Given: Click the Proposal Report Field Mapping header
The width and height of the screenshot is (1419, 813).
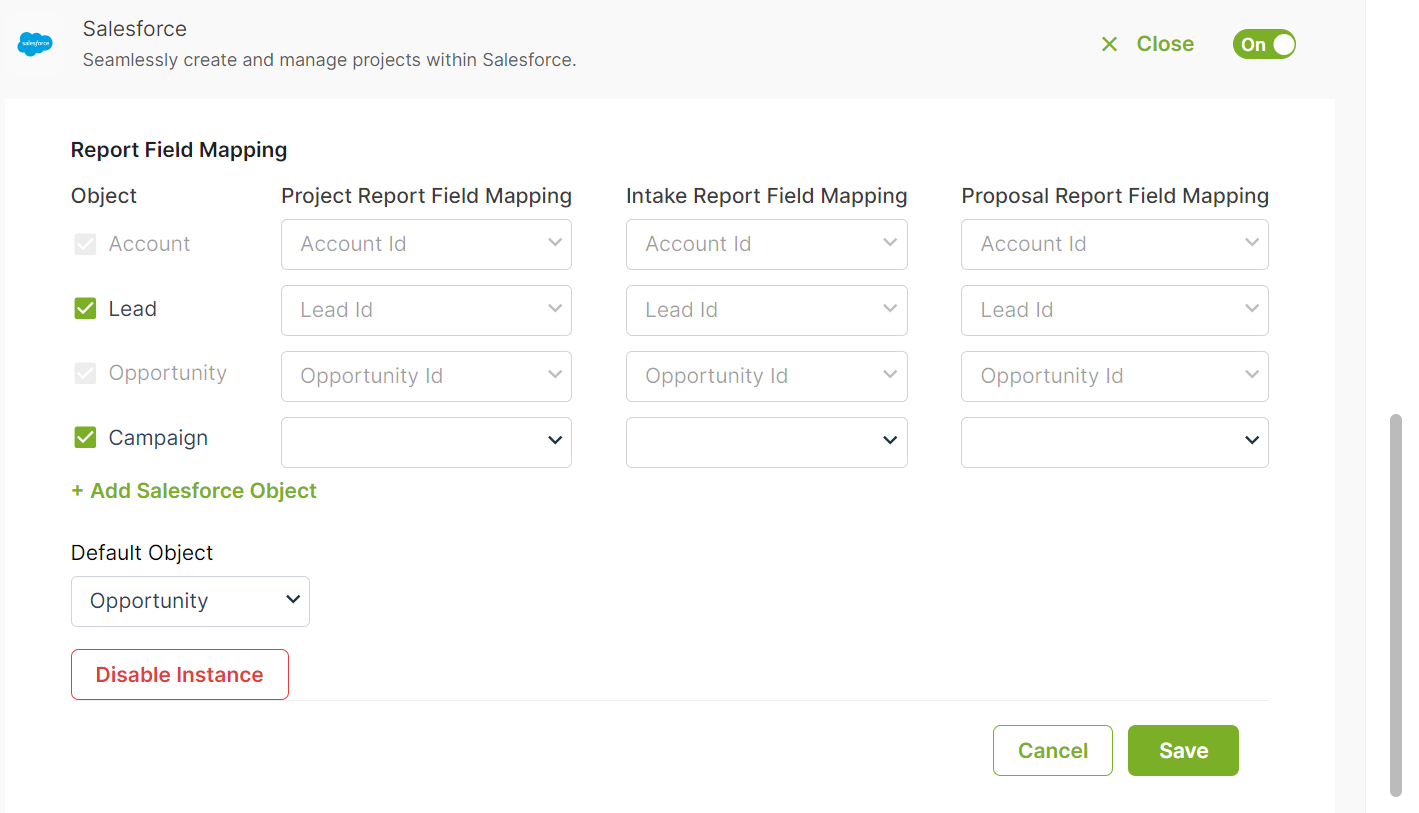Looking at the screenshot, I should point(1115,196).
